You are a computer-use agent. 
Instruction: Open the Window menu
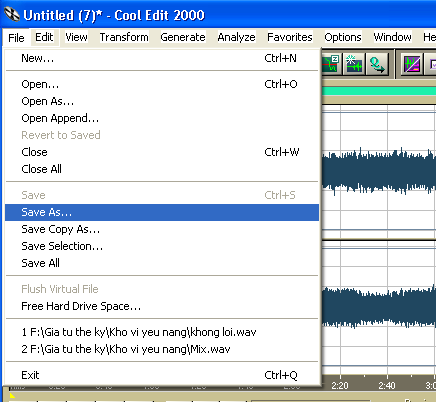(x=392, y=37)
